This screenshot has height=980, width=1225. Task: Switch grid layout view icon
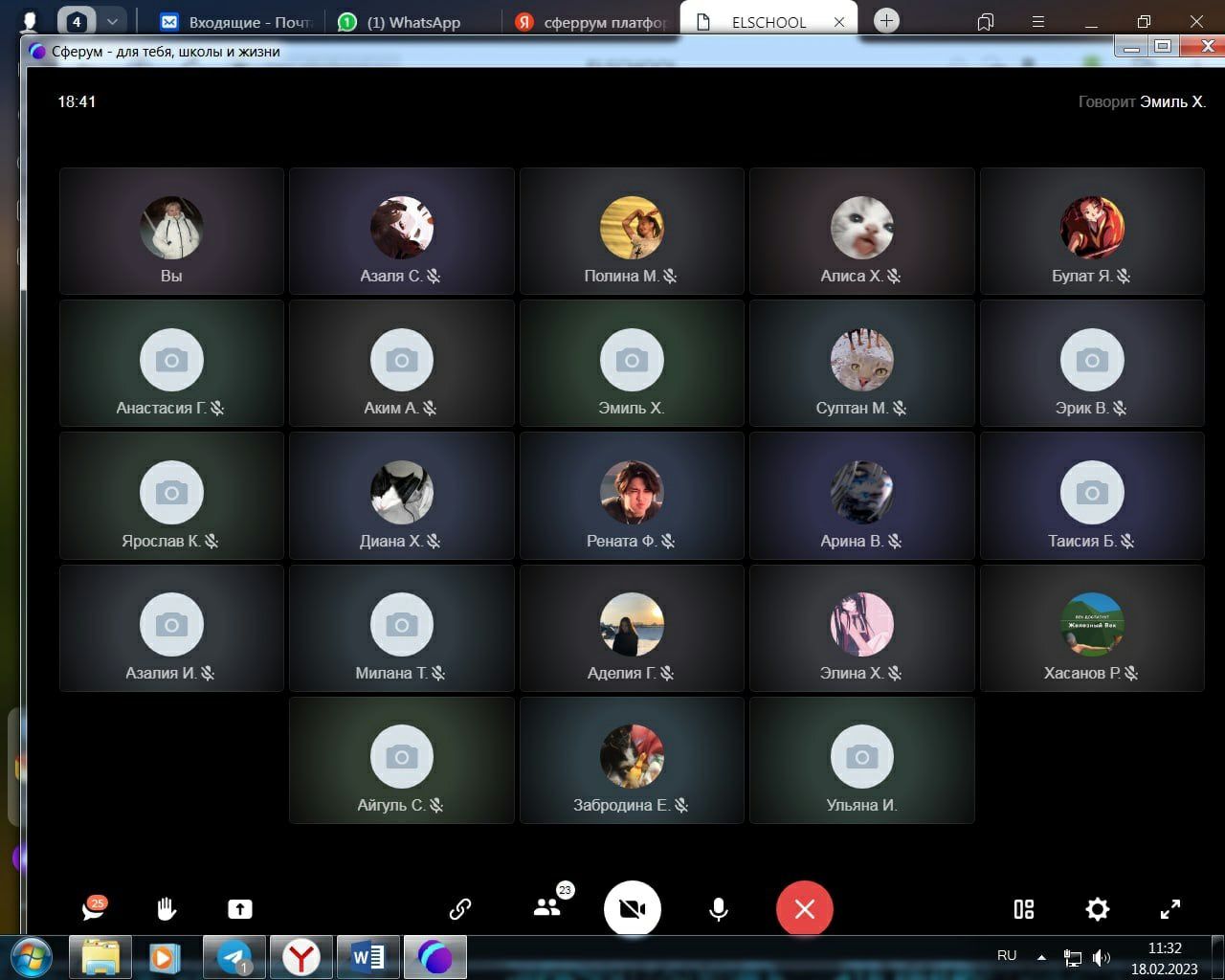1023,909
